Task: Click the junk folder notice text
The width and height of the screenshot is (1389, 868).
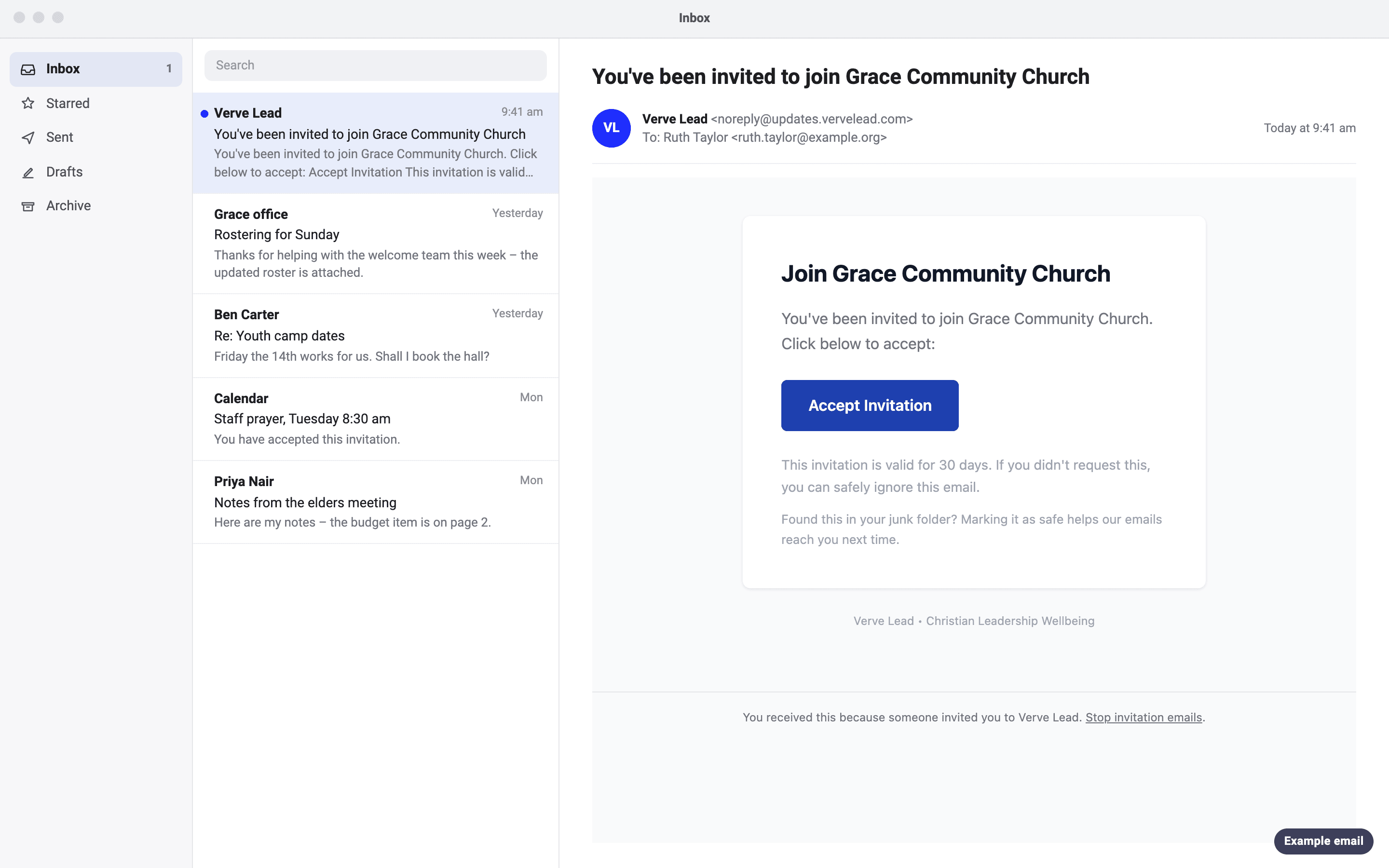Action: 971,529
